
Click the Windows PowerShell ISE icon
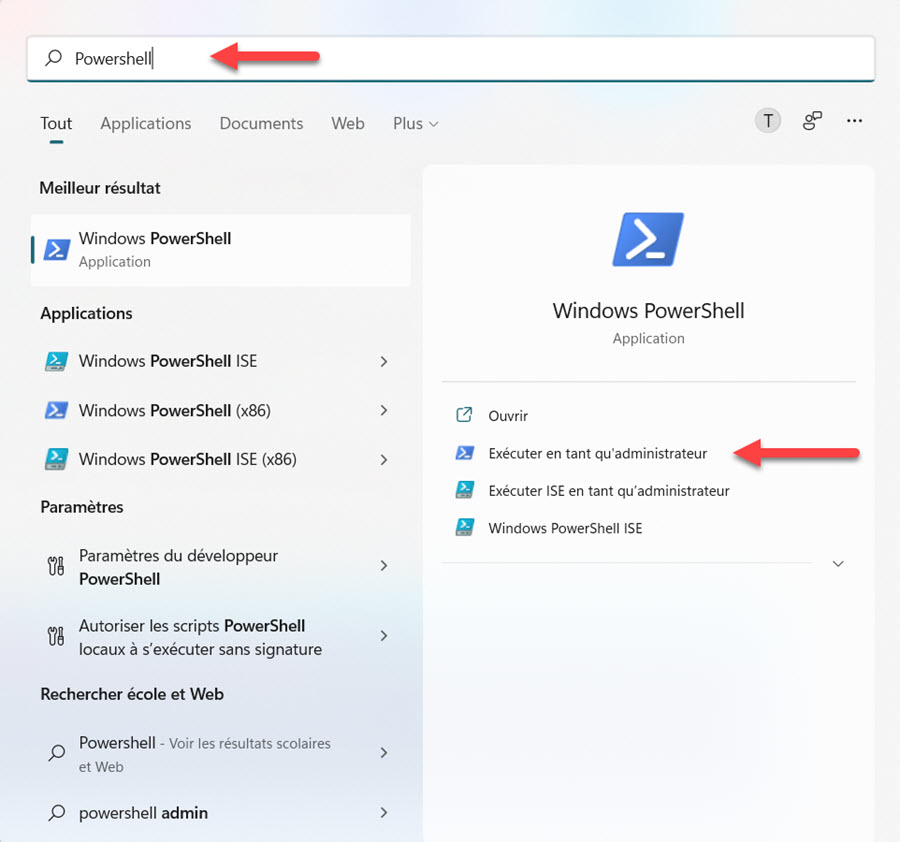point(56,362)
